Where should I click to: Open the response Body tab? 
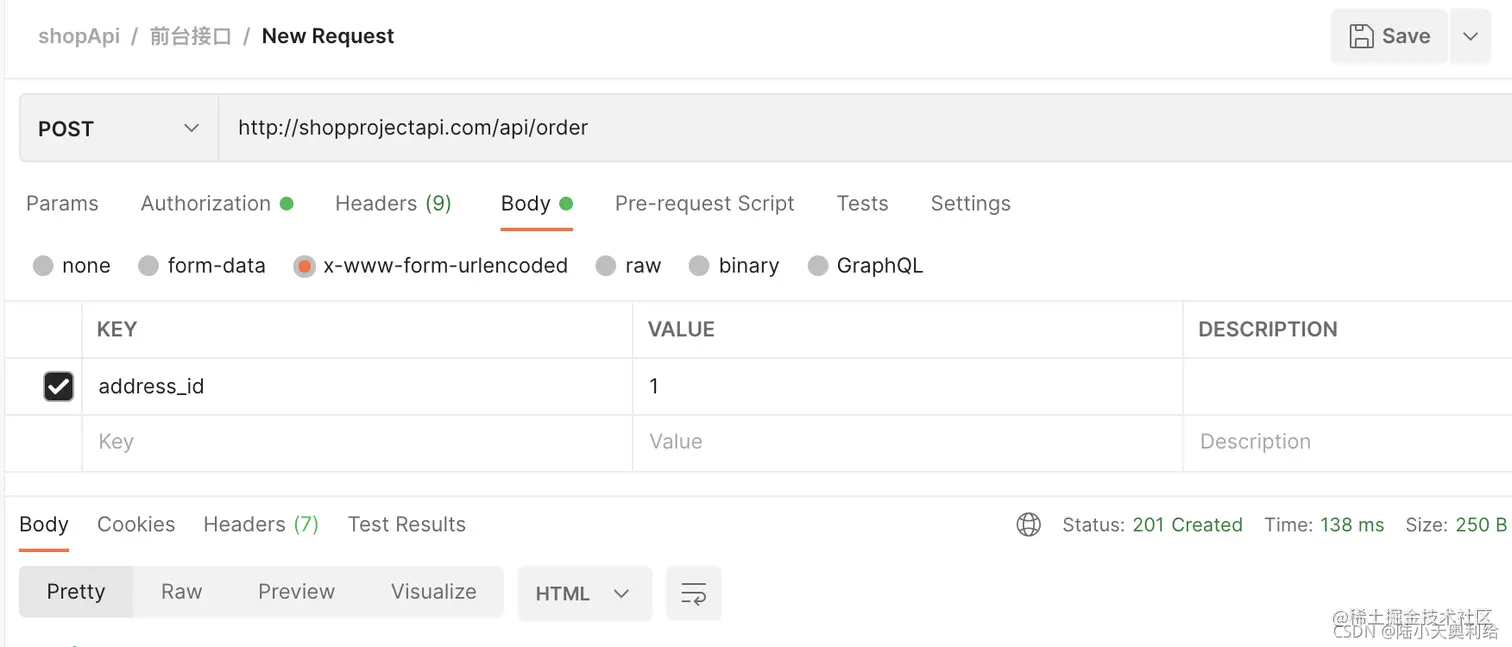(x=44, y=525)
